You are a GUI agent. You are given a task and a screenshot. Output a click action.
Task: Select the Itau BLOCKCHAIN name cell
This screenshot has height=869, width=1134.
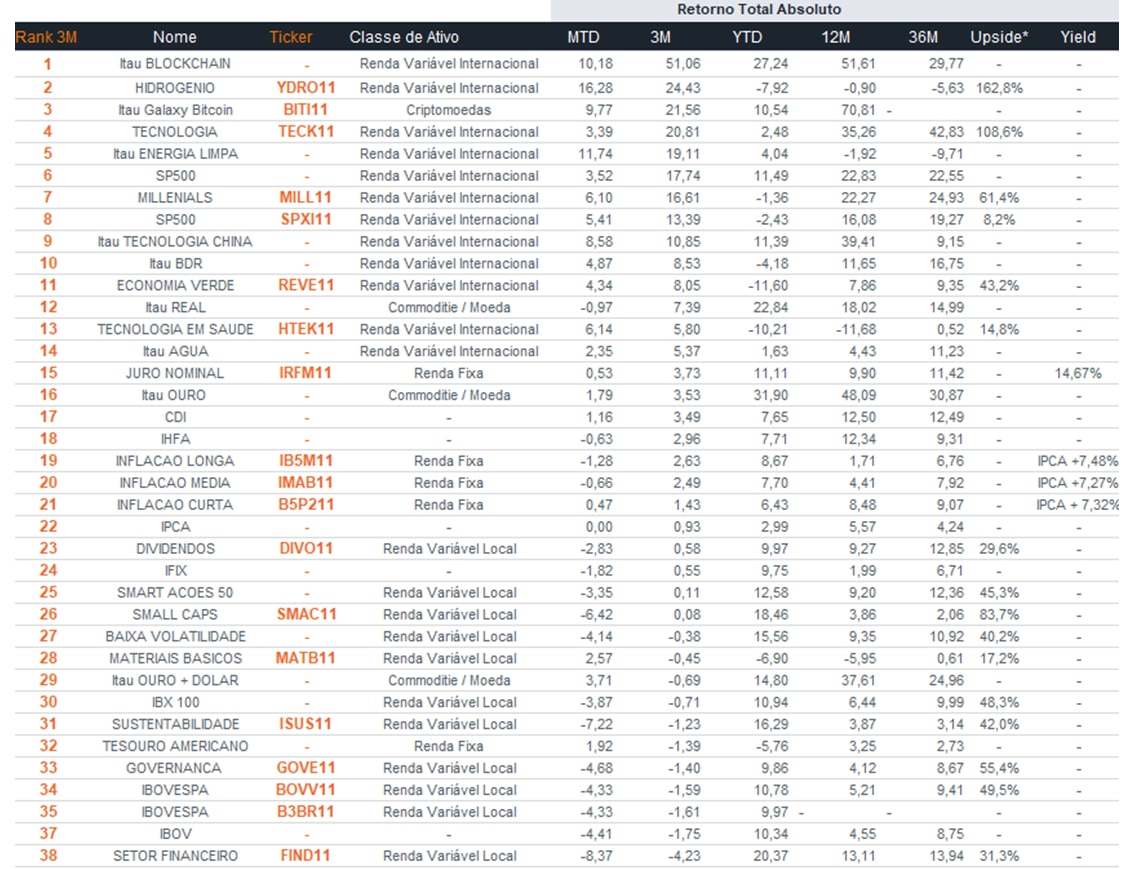(175, 64)
